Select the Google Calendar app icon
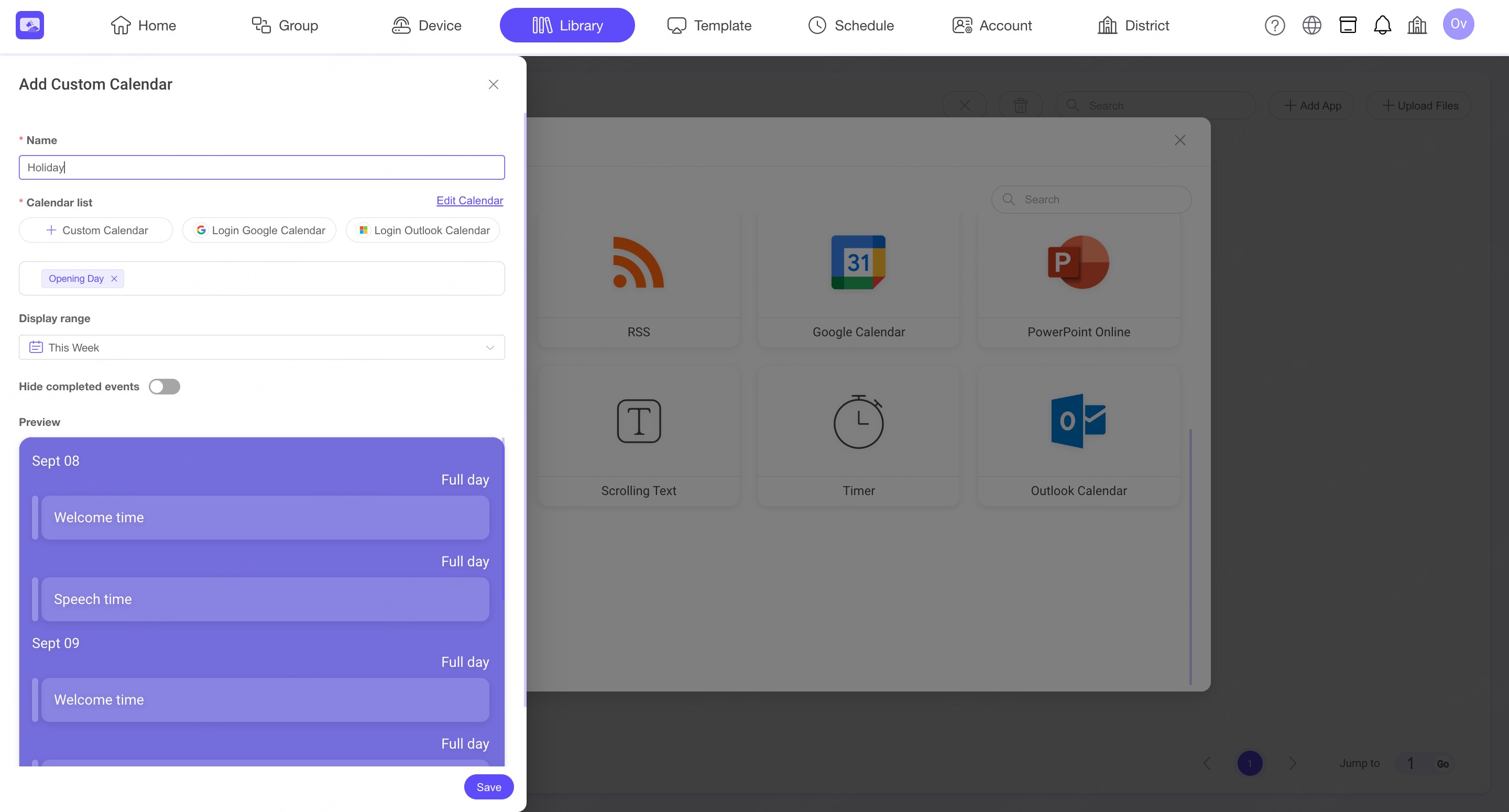The width and height of the screenshot is (1509, 812). coord(858,262)
